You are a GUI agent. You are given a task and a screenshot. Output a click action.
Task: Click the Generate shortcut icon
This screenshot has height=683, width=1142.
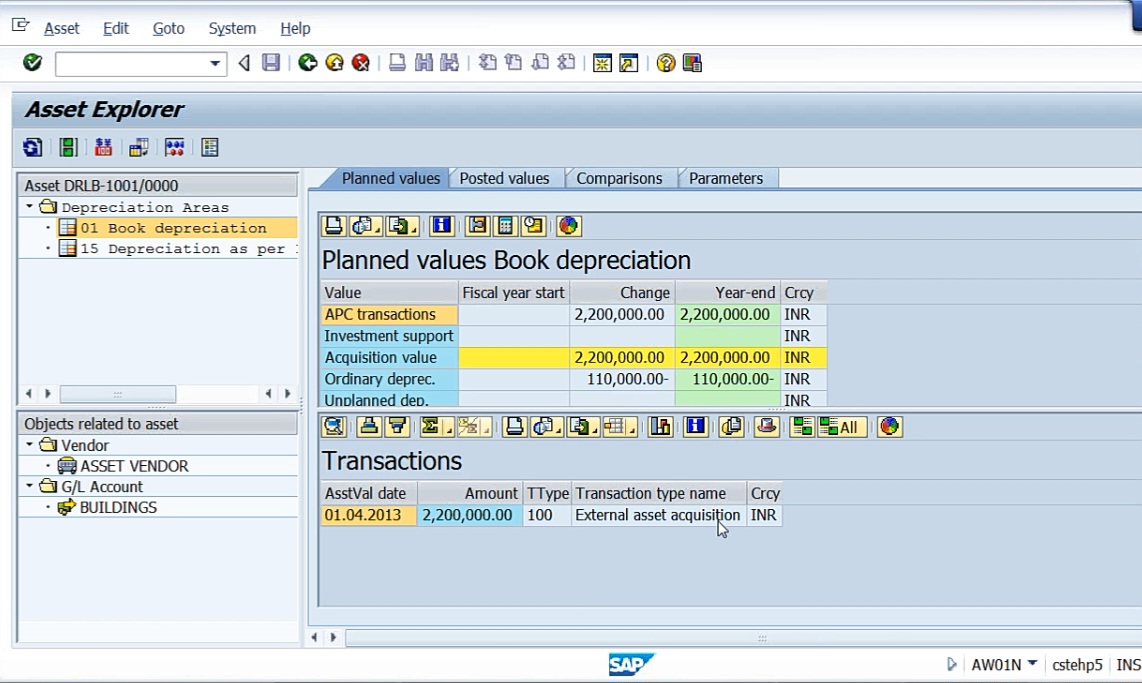[x=629, y=63]
